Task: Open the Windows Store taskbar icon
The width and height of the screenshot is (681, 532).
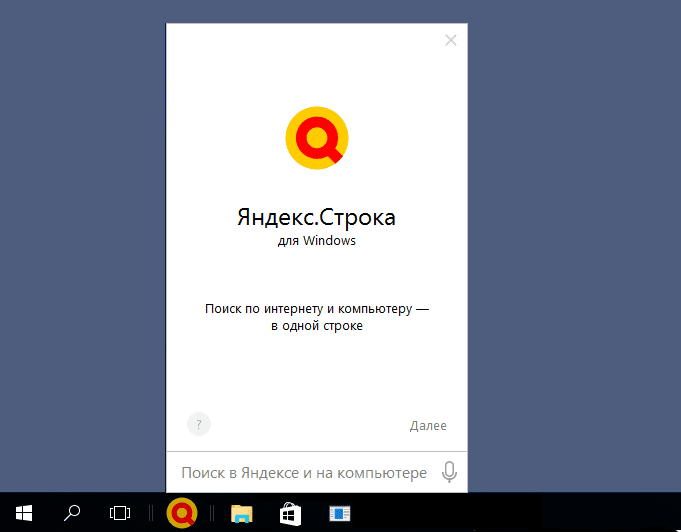Action: (291, 513)
